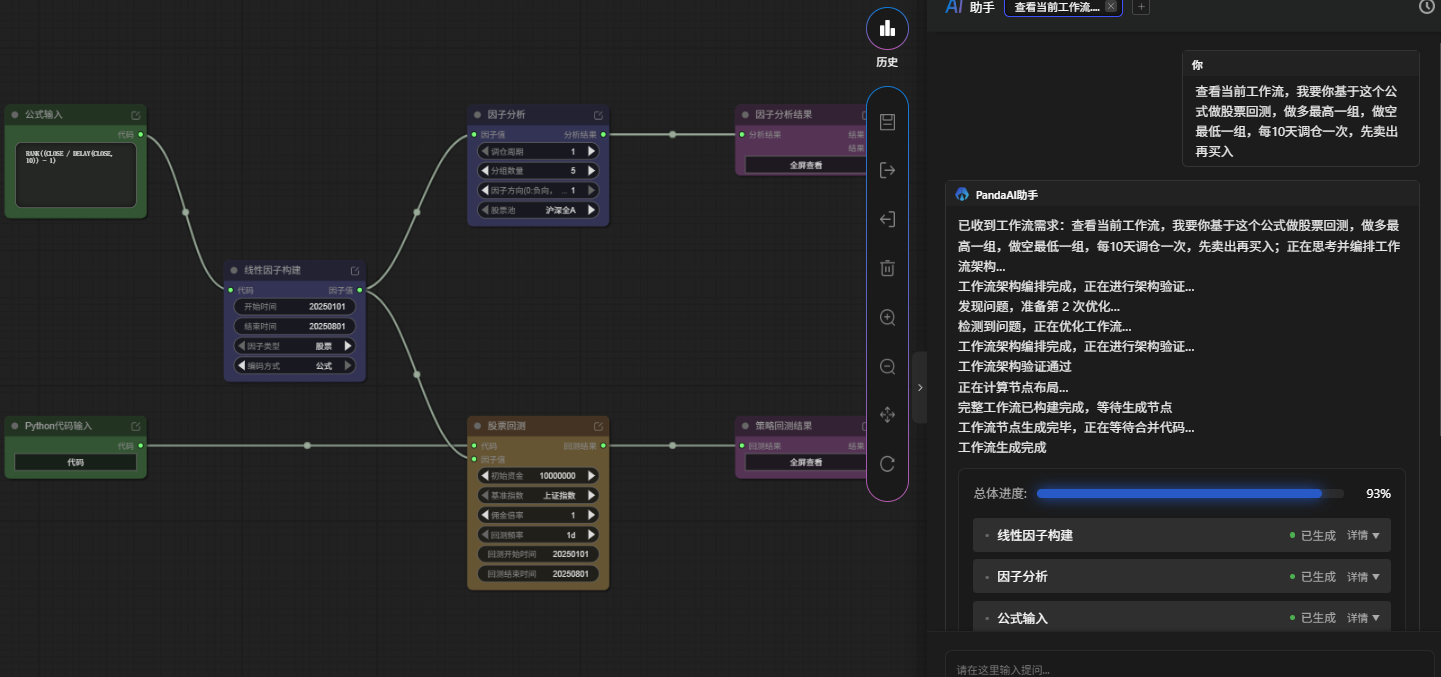Open edit icon on 股票回测 node header

tap(598, 426)
